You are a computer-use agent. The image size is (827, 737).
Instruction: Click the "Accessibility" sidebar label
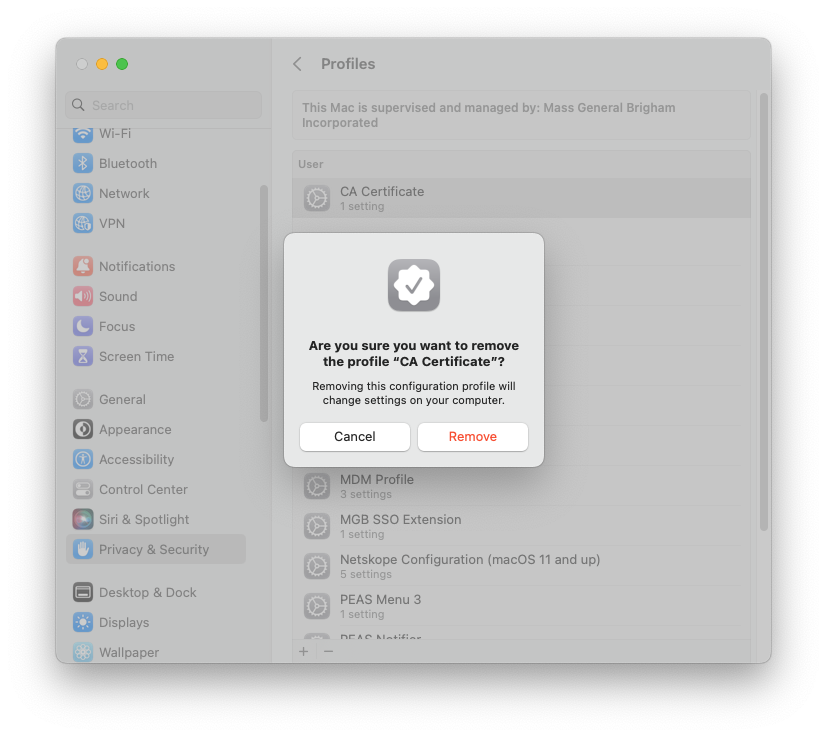[x=137, y=460]
